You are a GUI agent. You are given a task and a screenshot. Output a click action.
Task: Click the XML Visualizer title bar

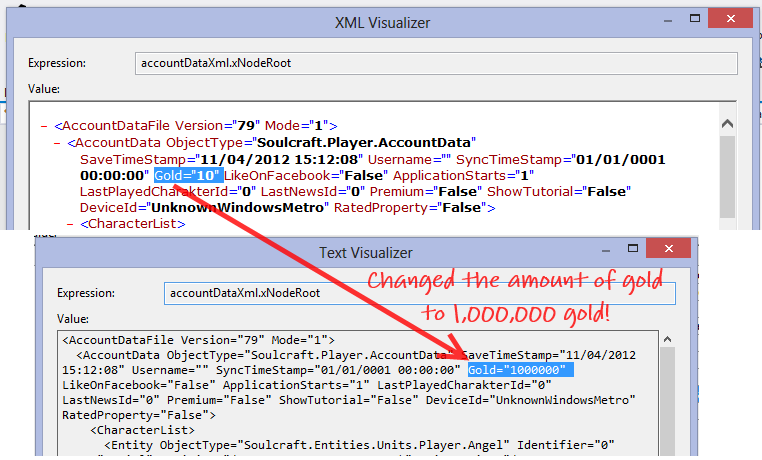pyautogui.click(x=382, y=23)
